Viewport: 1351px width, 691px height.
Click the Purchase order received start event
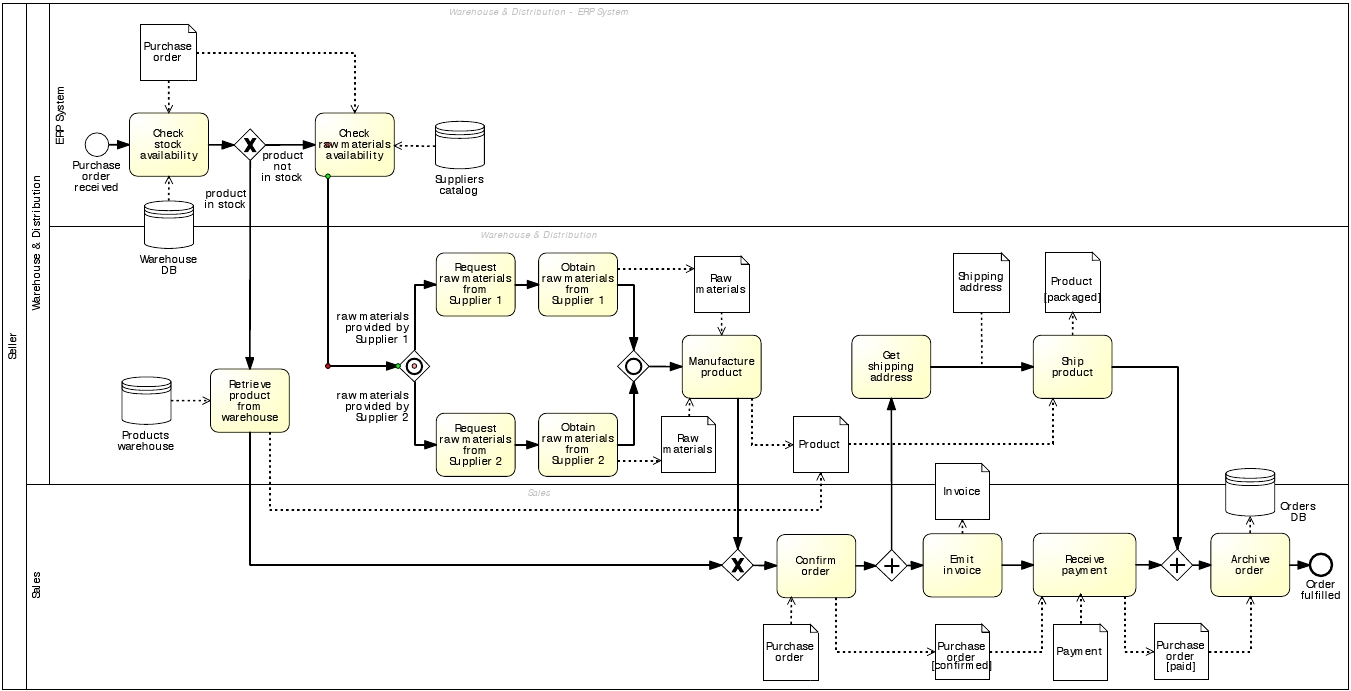(x=97, y=145)
